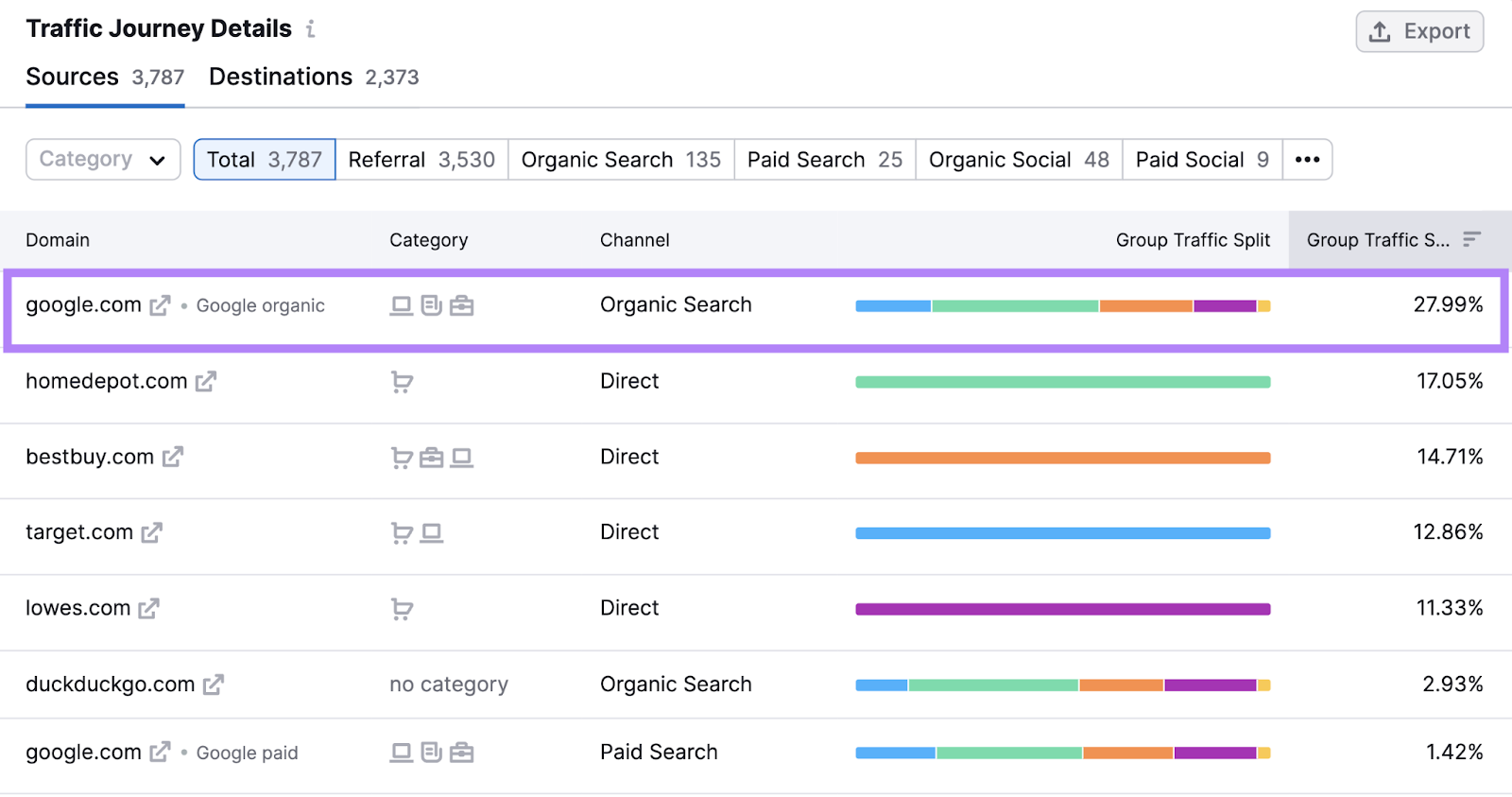Click the sort icon in Group Traffic column
This screenshot has width=1512, height=797.
click(x=1471, y=240)
